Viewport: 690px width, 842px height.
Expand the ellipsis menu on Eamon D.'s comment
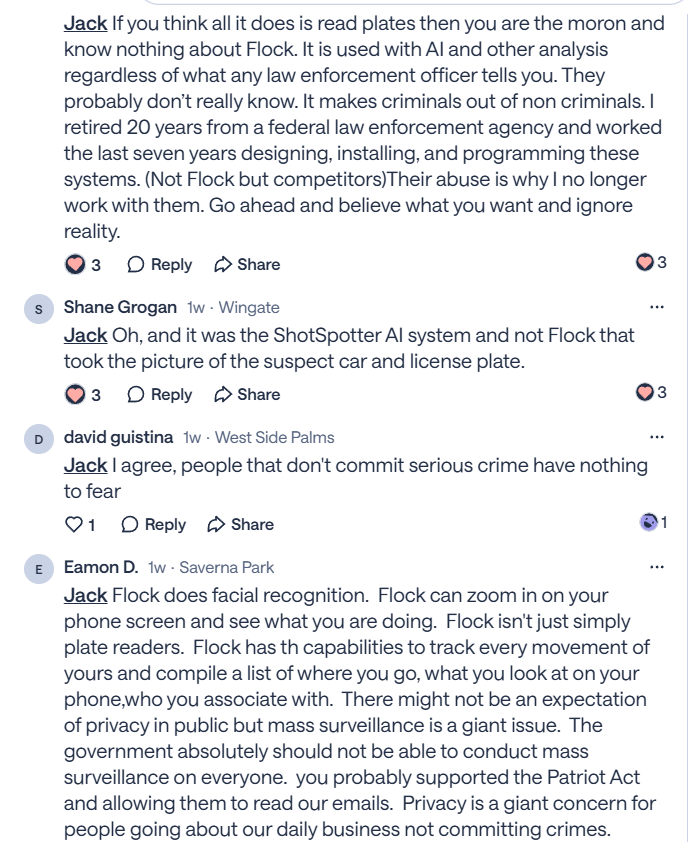click(x=656, y=567)
